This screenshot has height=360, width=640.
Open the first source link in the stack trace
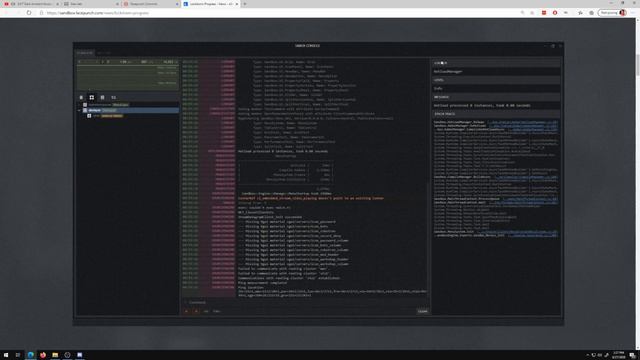coord(522,122)
